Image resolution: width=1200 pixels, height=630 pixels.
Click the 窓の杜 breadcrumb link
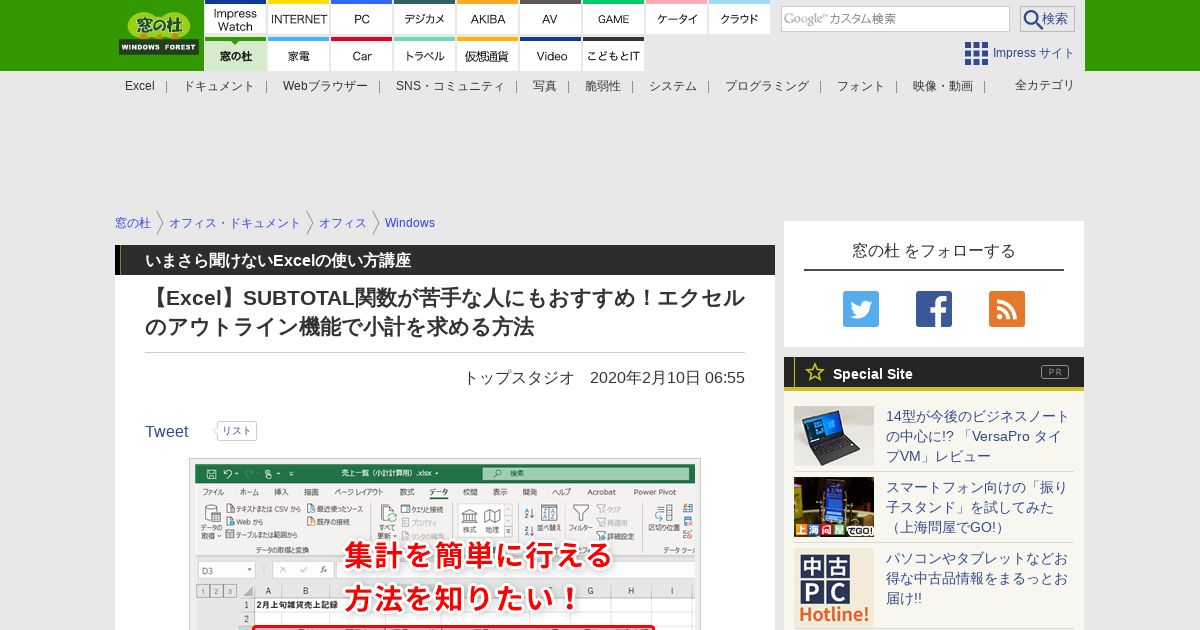pos(133,223)
